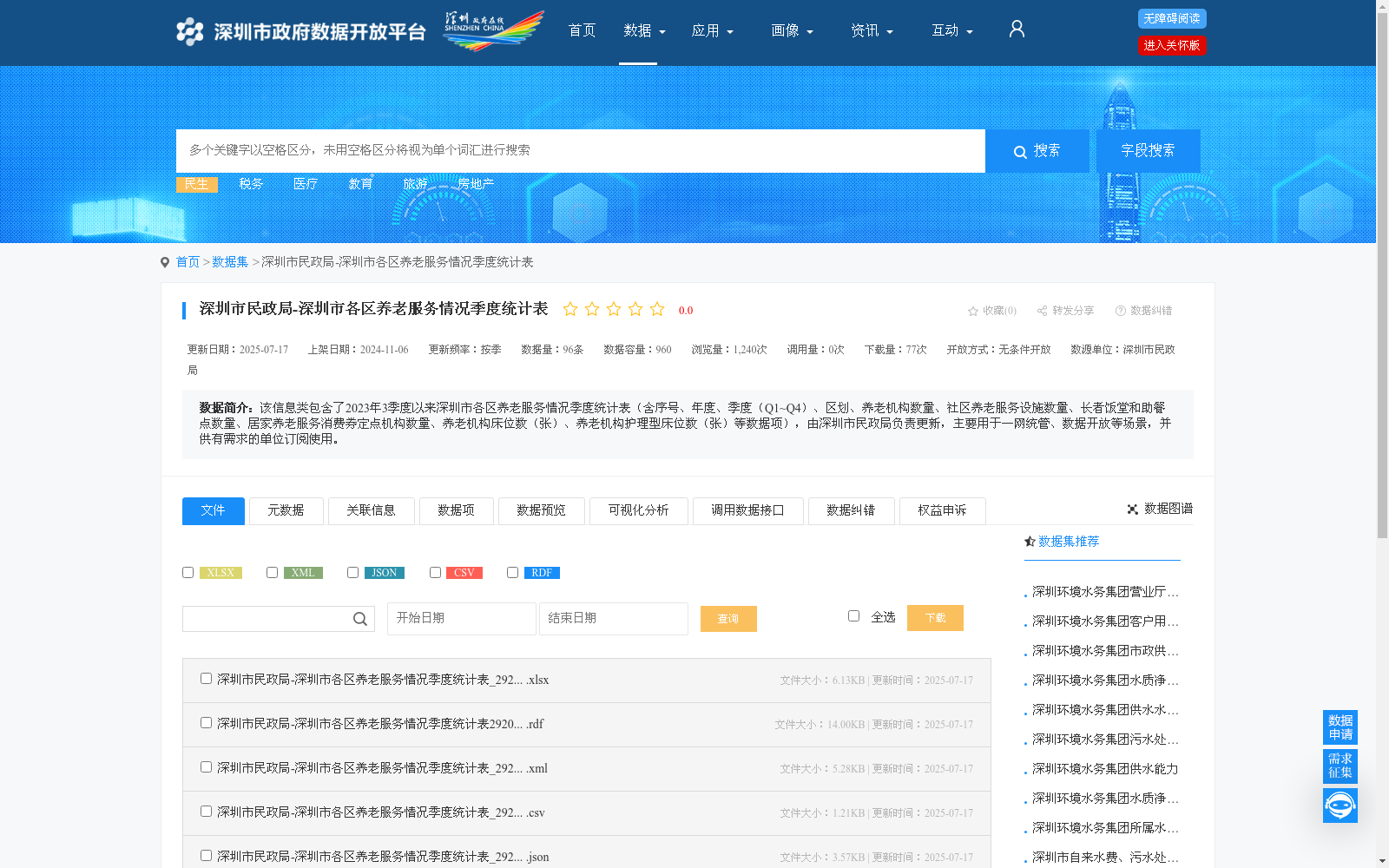1389x868 pixels.
Task: Expand the 画像 nav dropdown
Action: pos(792,30)
